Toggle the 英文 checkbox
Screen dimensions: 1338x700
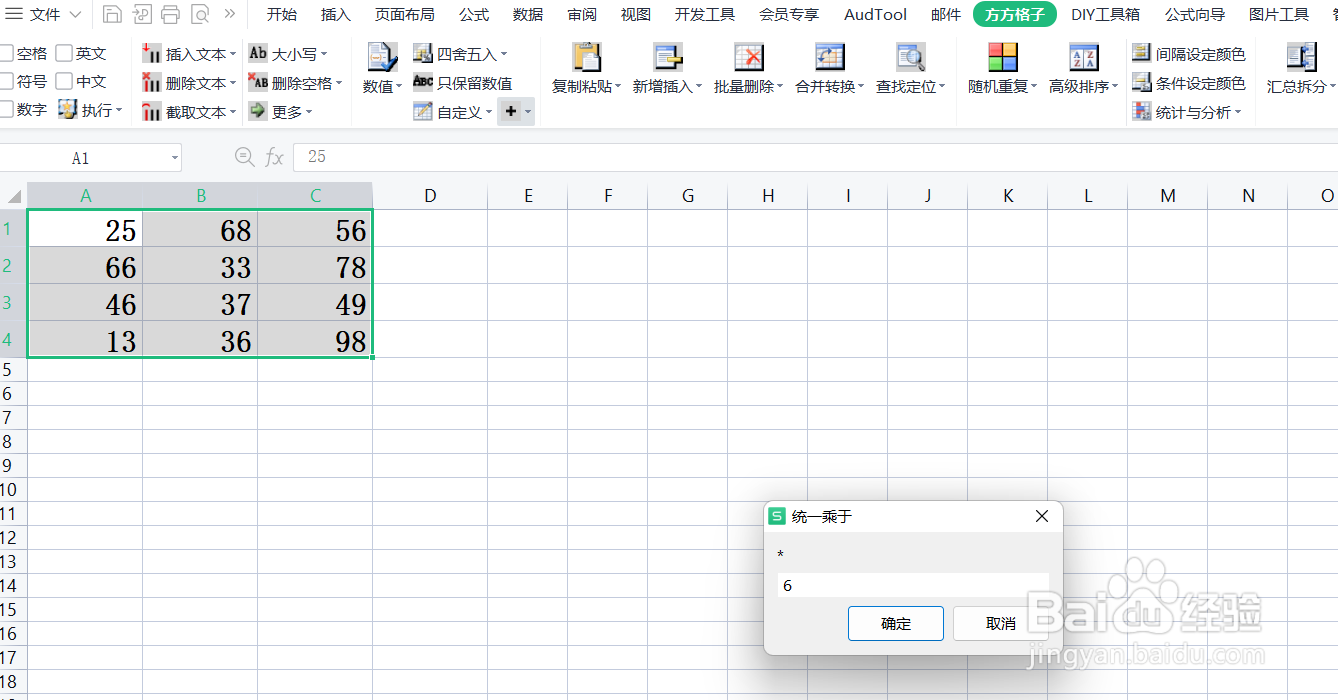pos(64,53)
